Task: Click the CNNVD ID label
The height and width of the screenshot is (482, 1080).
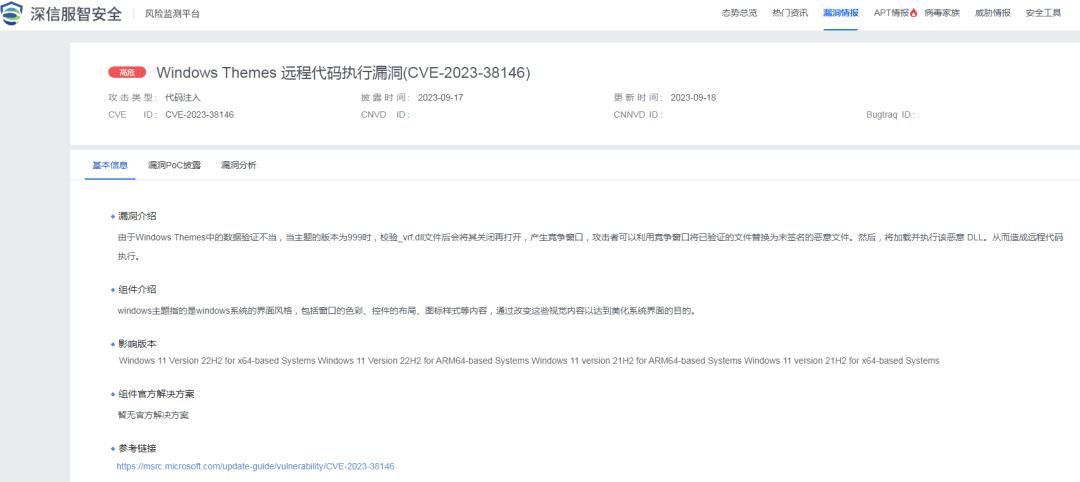Action: point(638,115)
